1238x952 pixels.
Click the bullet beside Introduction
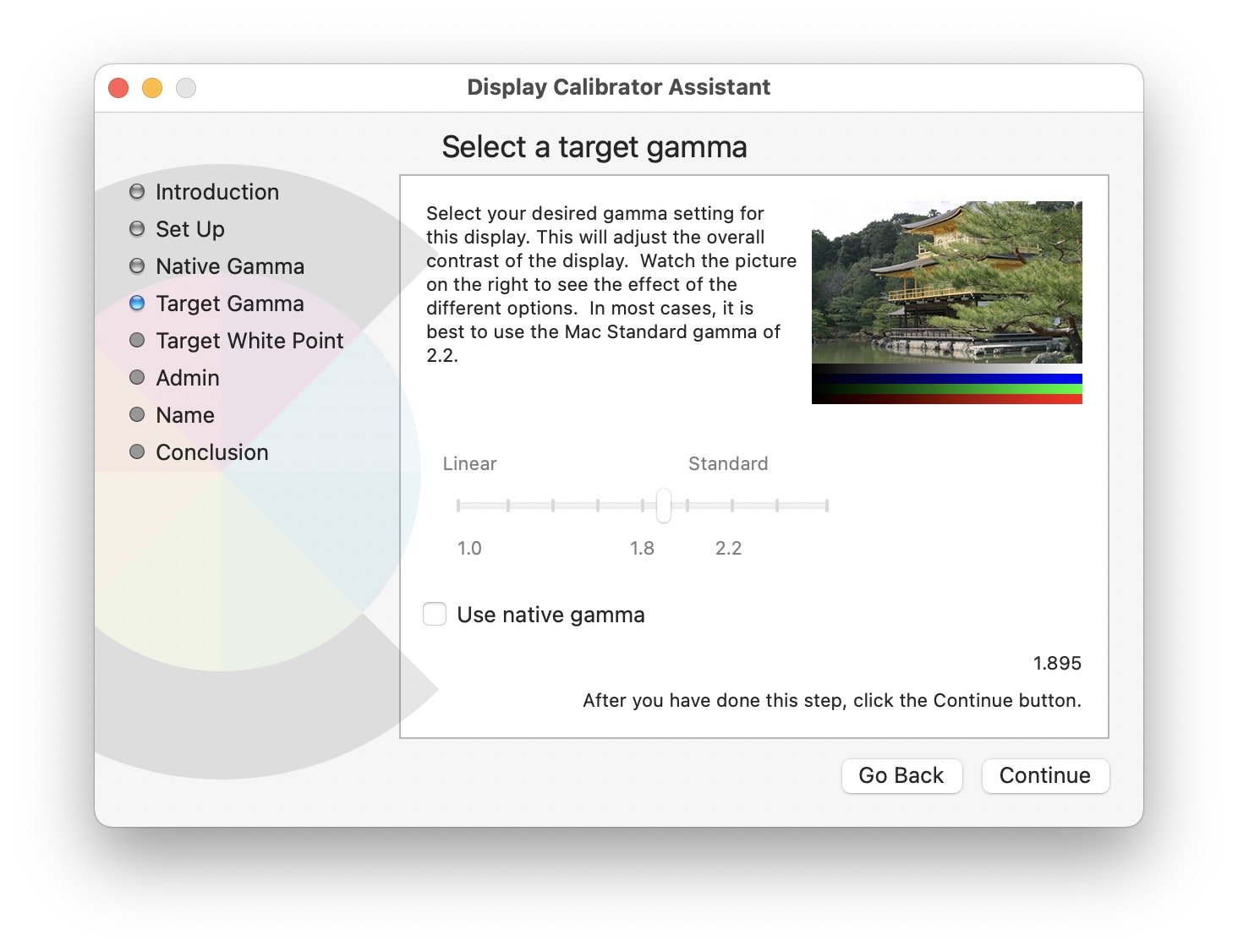137,191
